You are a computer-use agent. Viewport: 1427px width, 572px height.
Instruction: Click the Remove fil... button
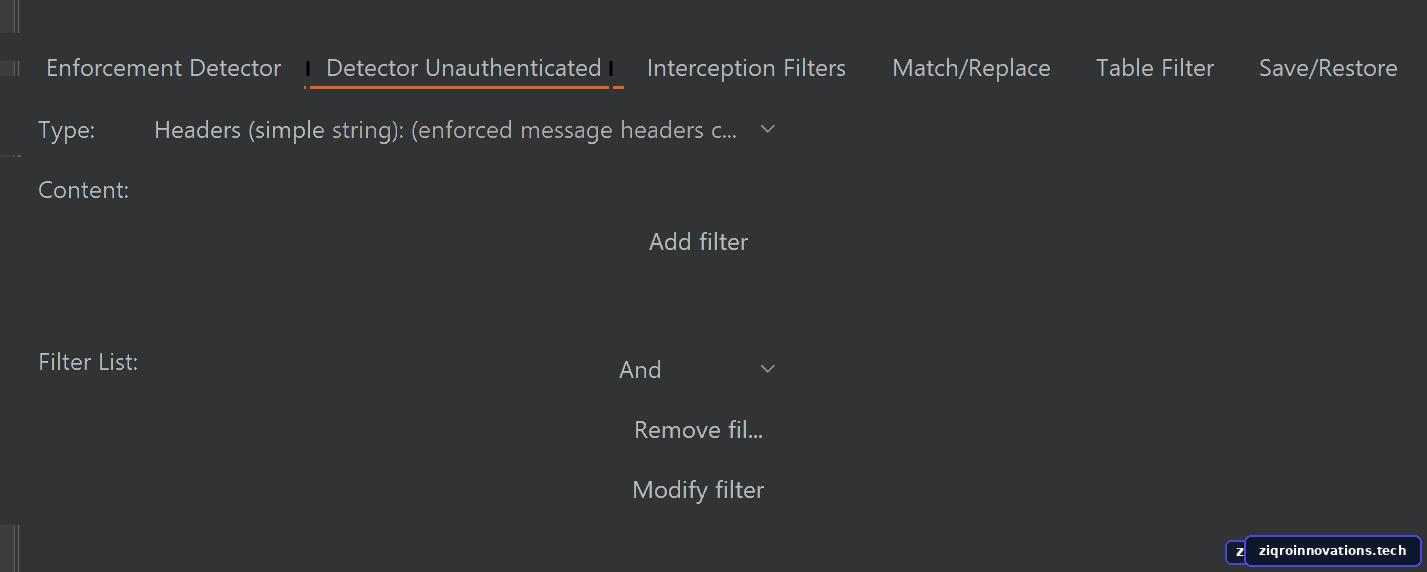[698, 430]
